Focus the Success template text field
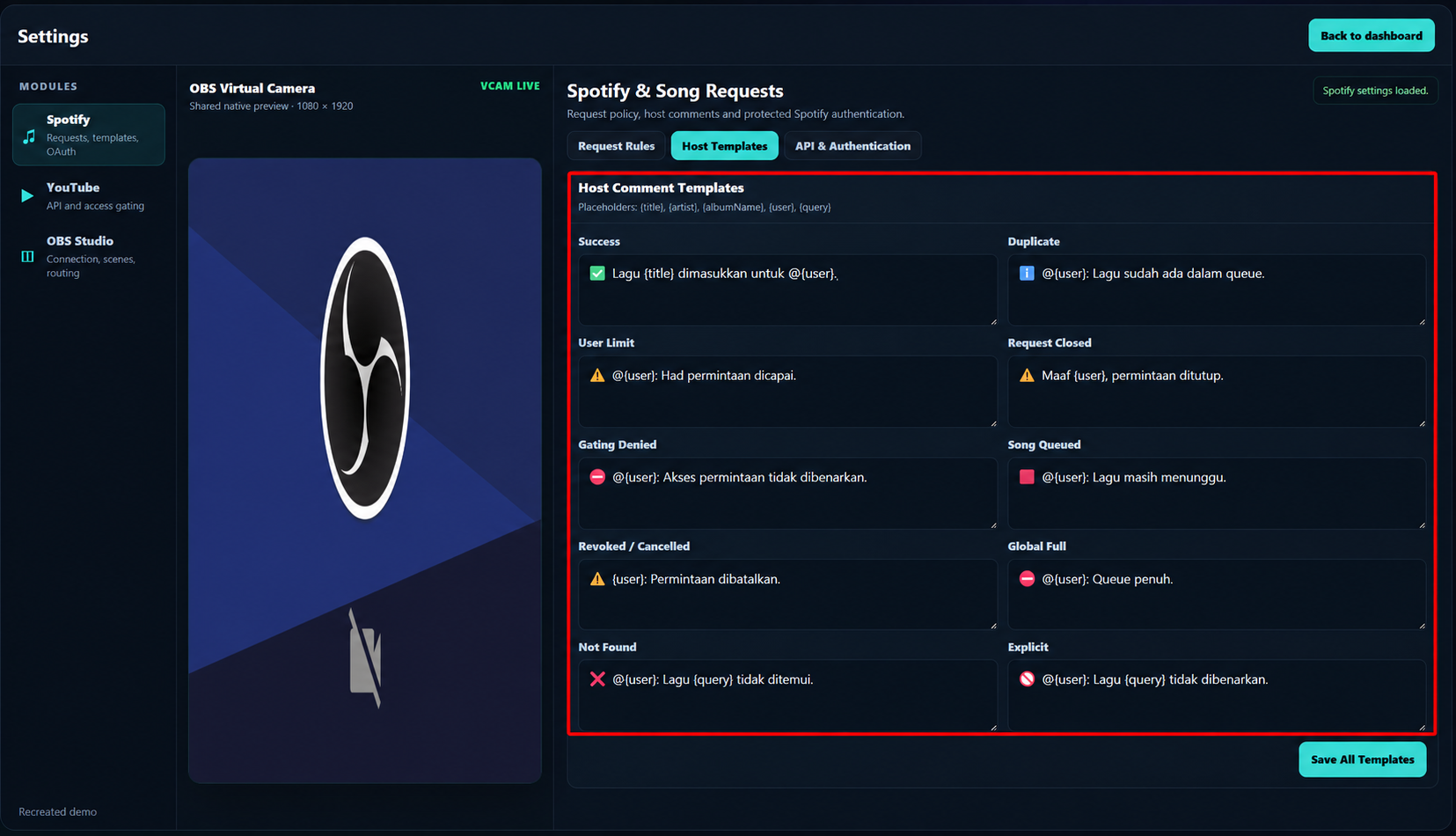 (787, 290)
